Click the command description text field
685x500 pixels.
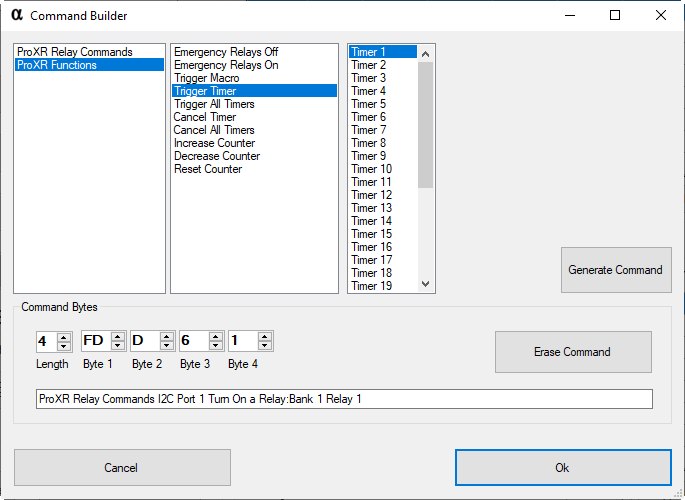pos(344,399)
